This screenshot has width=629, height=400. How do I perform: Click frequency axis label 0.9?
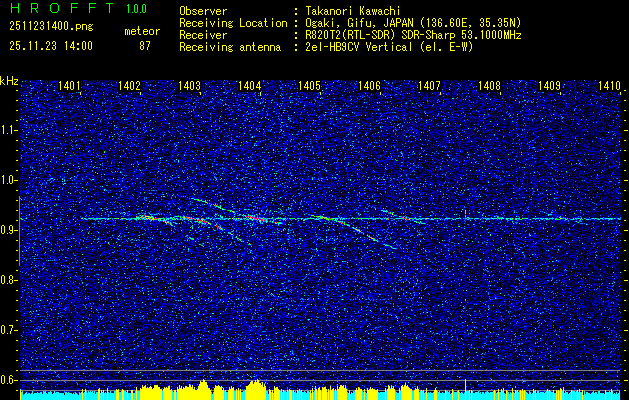click(7, 230)
